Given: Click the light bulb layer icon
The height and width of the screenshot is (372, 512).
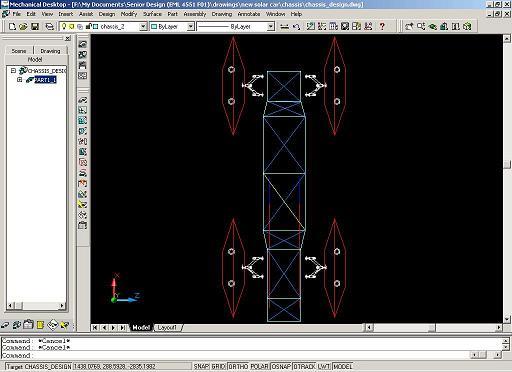Looking at the screenshot, I should (x=64, y=26).
